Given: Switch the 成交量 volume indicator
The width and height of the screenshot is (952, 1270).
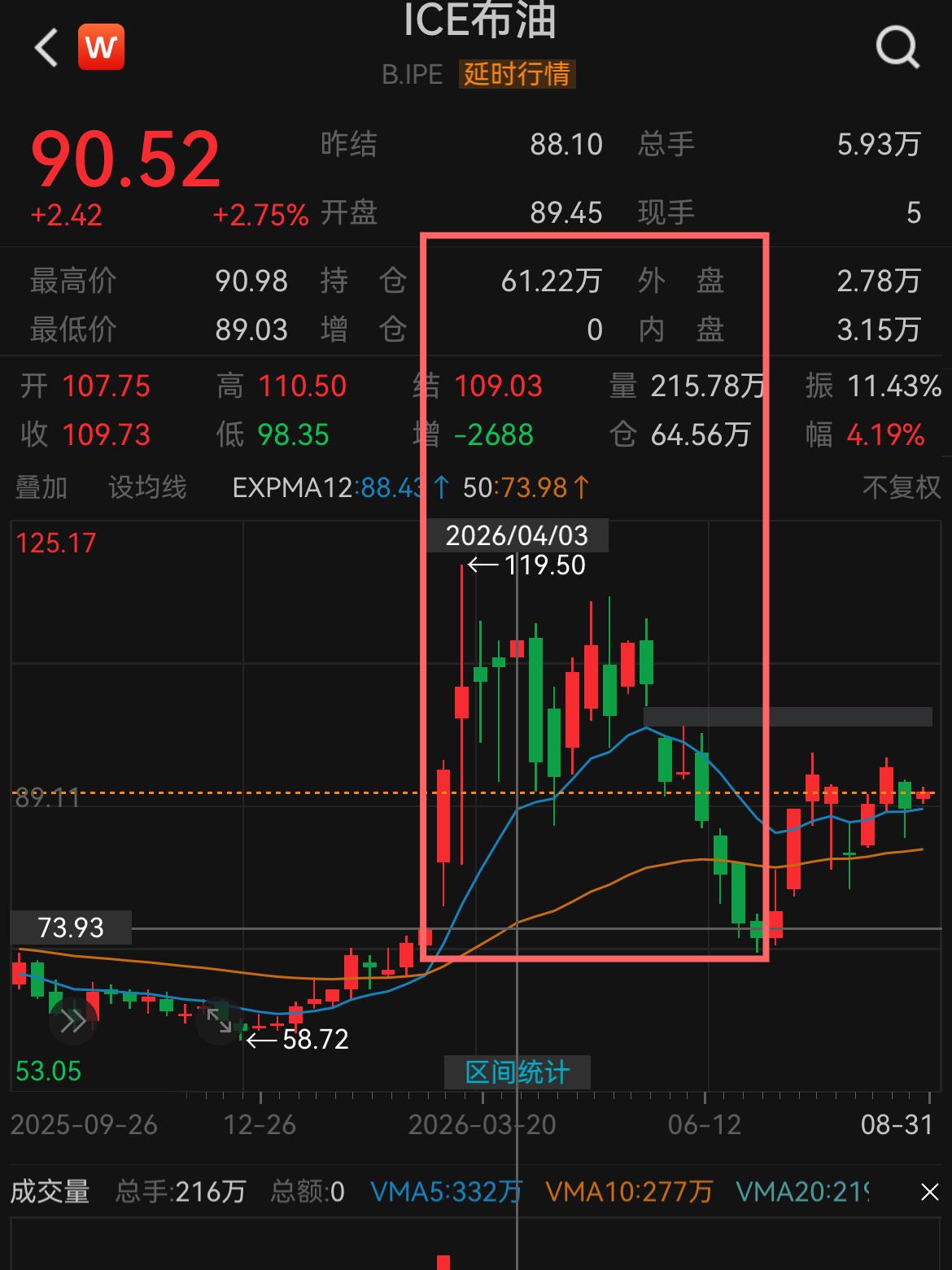Looking at the screenshot, I should 50,1192.
